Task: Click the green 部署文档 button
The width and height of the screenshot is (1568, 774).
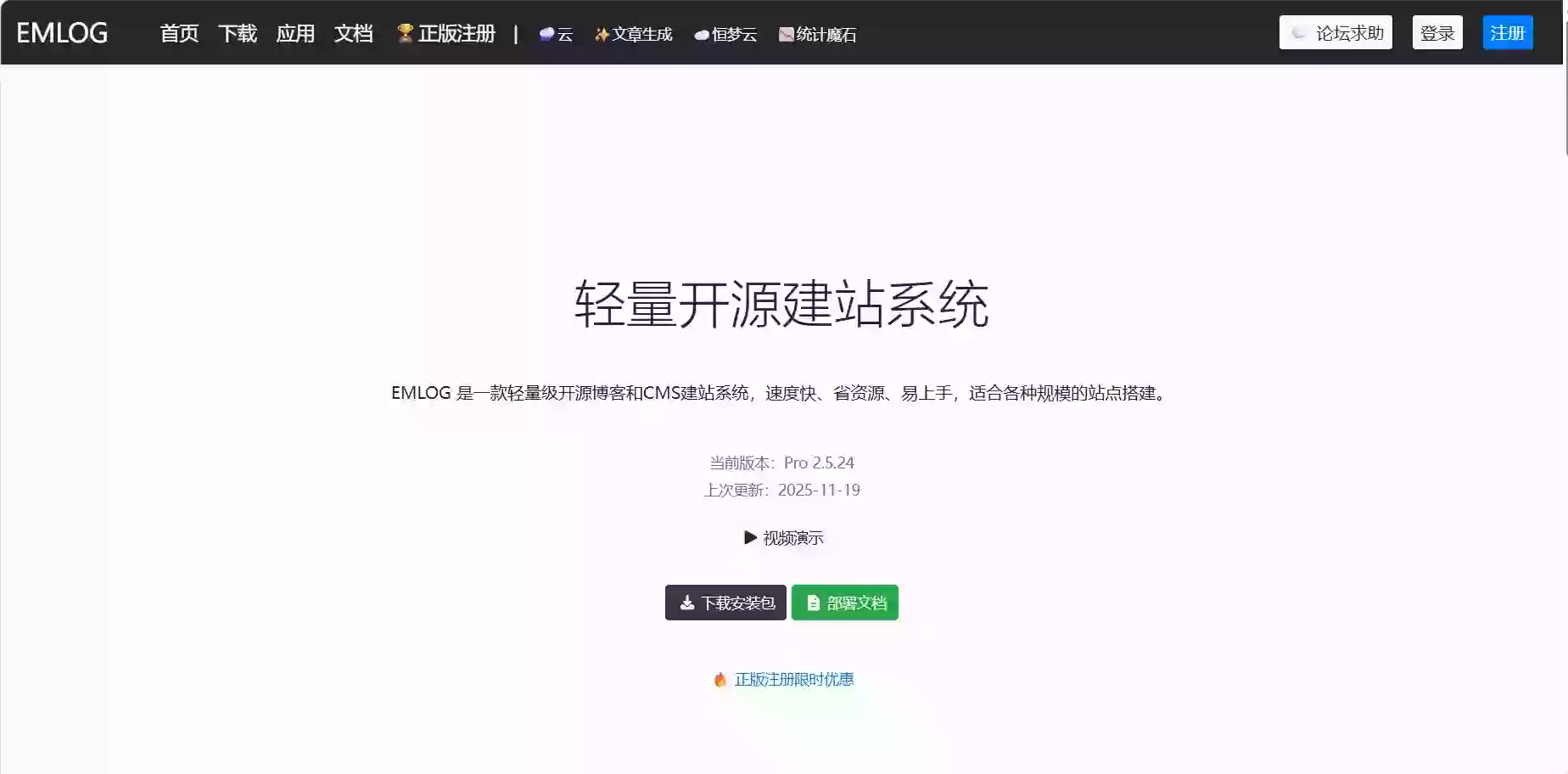Action: [844, 602]
